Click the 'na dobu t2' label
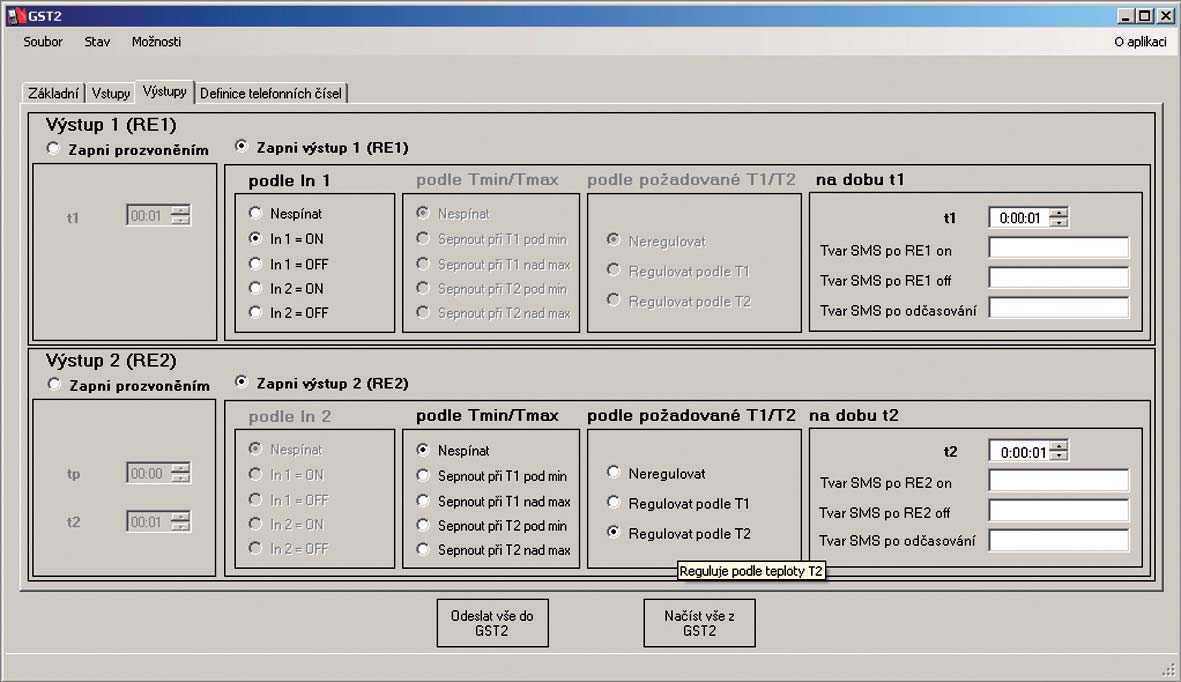Image resolution: width=1181 pixels, height=682 pixels. 853,415
